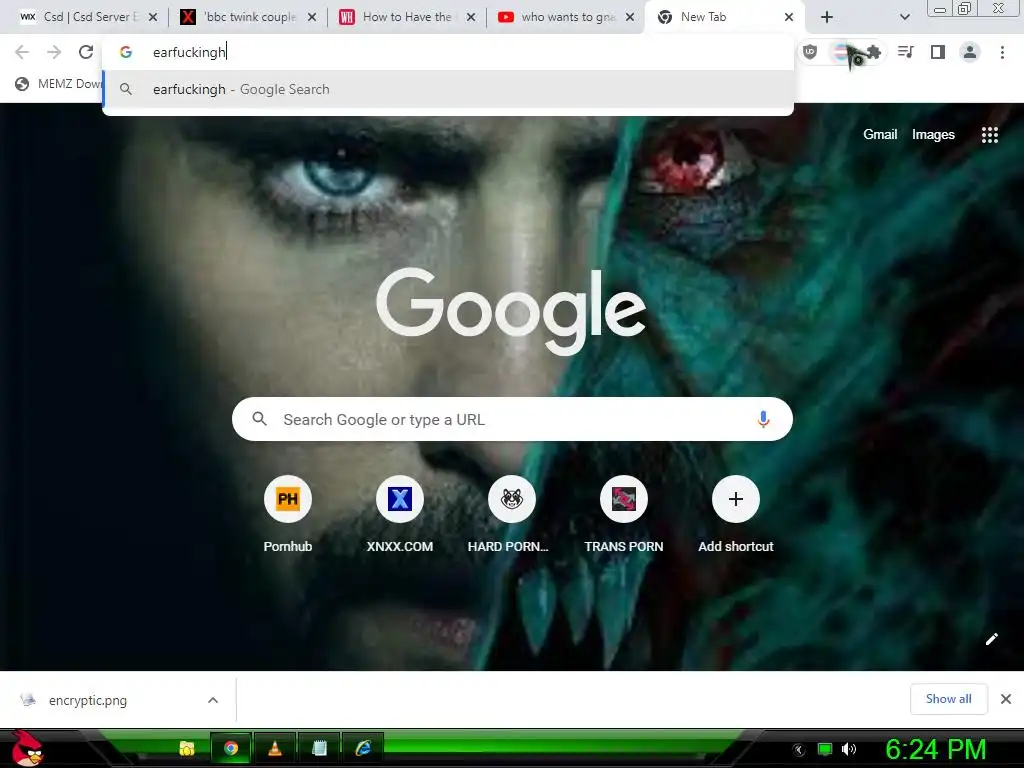Open the file explorer taskbar icon
This screenshot has width=1024, height=768.
187,748
